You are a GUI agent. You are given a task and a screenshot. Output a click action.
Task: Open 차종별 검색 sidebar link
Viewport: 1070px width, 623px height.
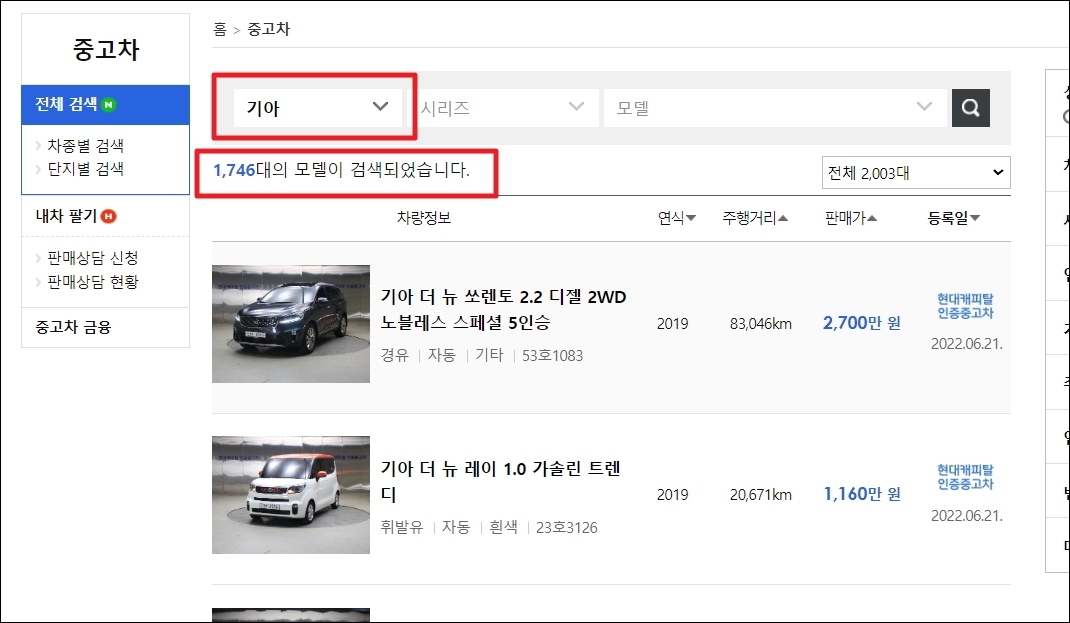pyautogui.click(x=85, y=145)
